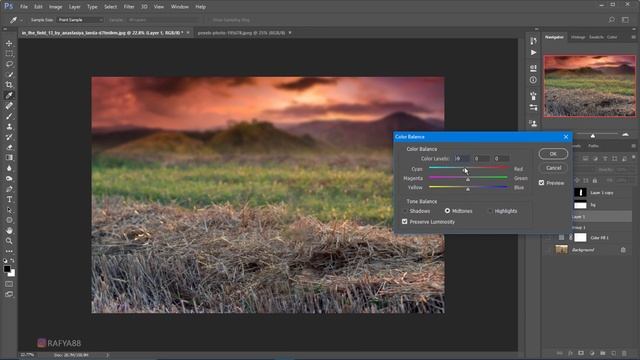Click the Cyan-Red slider handle
Screen dimensions: 640x360
coord(465,170)
